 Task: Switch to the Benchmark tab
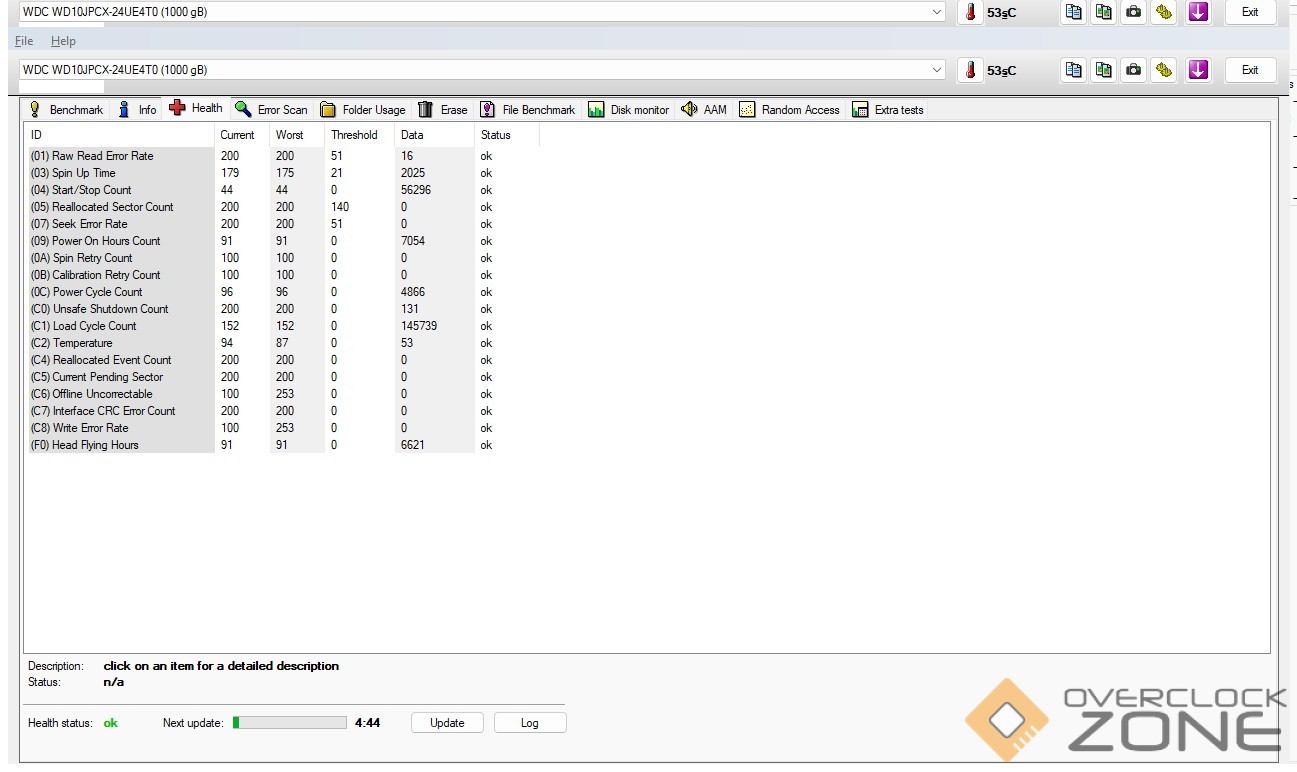coord(66,110)
